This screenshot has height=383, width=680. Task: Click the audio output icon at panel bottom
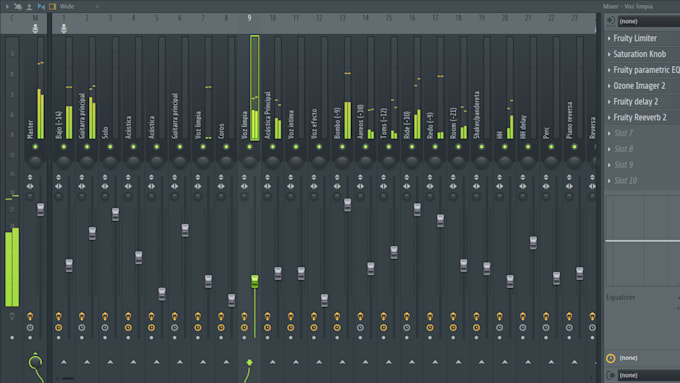click(x=611, y=375)
